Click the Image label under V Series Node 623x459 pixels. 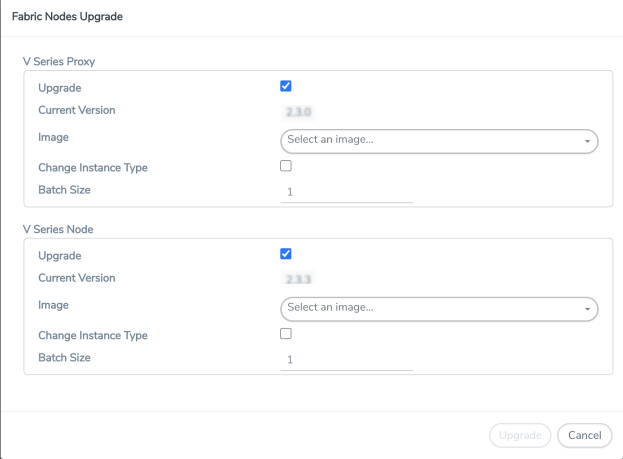(x=53, y=305)
